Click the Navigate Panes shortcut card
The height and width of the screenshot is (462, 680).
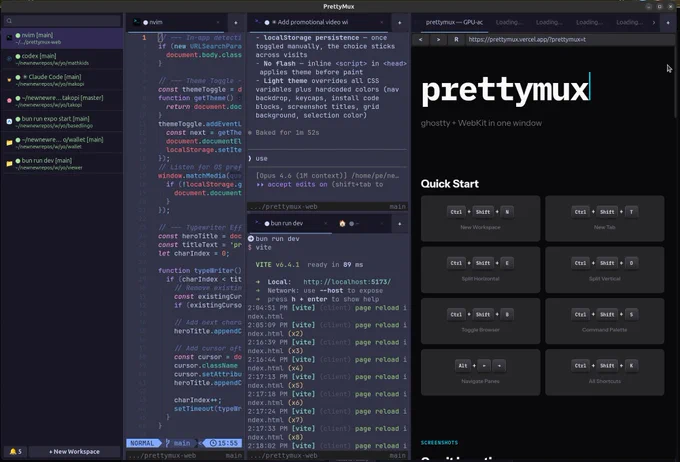480,372
